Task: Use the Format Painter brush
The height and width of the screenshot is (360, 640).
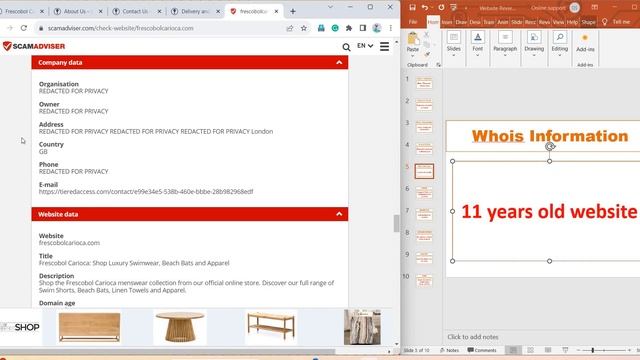Action: (427, 54)
